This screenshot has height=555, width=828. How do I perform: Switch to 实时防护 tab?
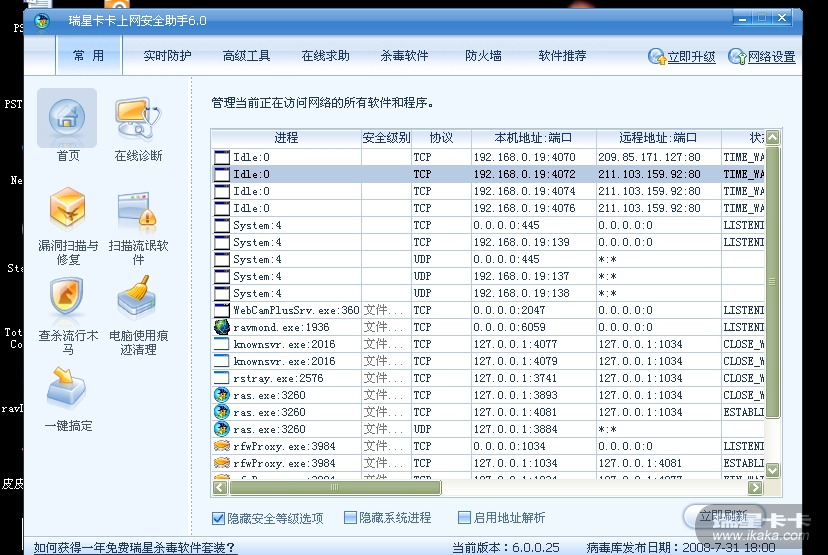[167, 56]
